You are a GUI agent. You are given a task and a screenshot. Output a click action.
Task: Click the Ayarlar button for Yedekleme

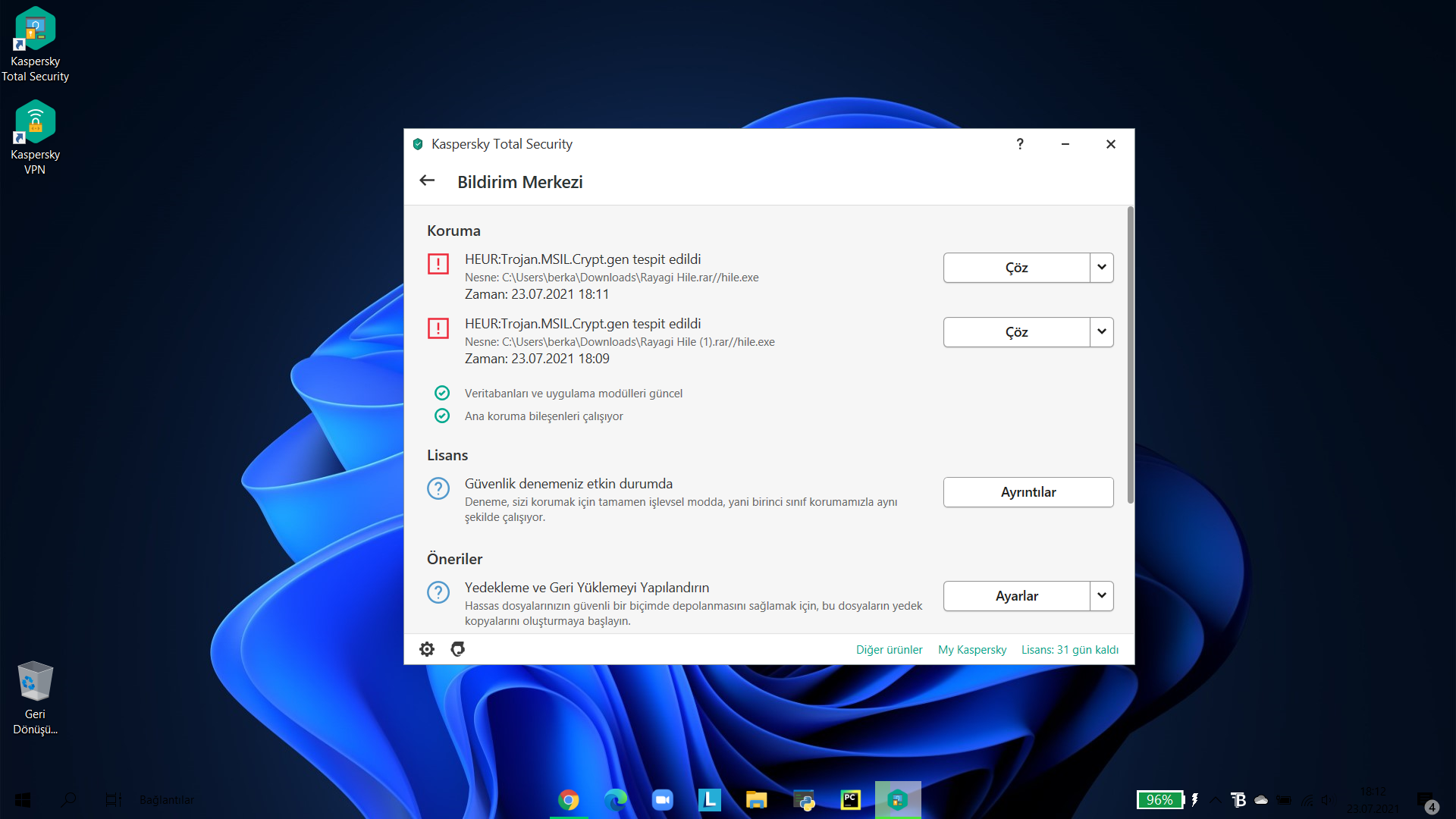1016,596
